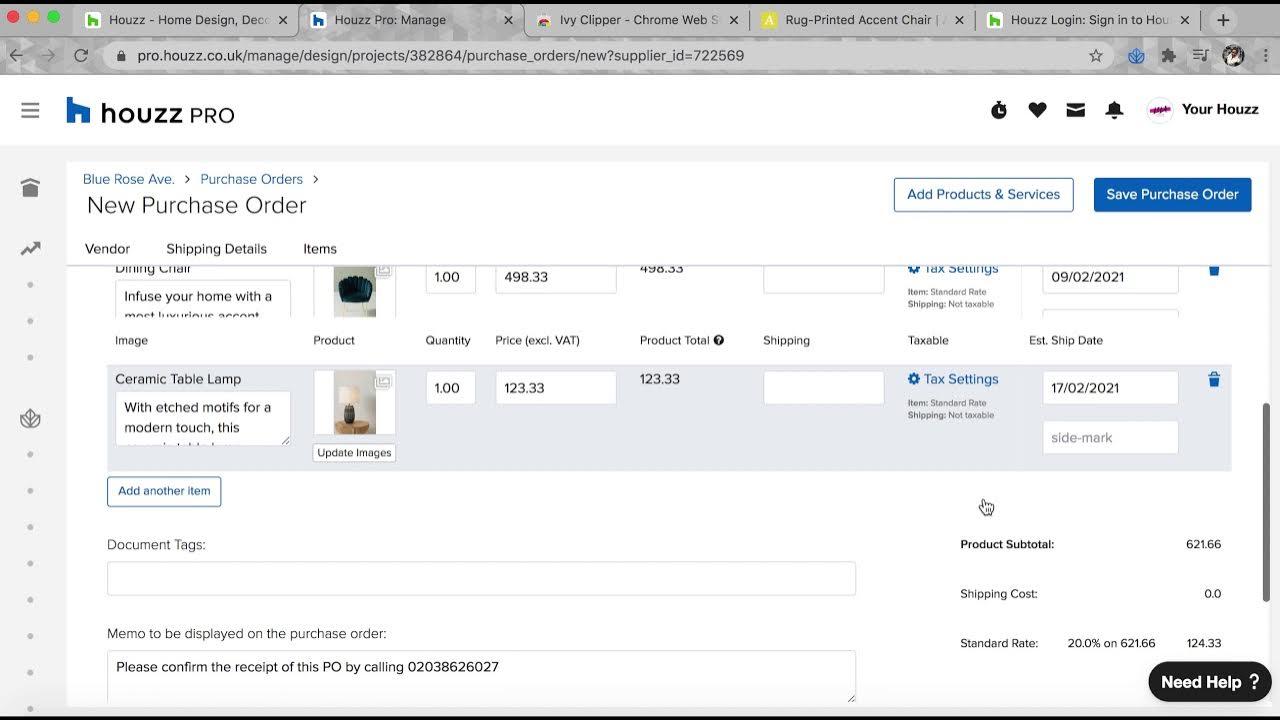Edit Ceramic Table Lamp price field 123.33
This screenshot has width=1280, height=720.
pos(555,388)
